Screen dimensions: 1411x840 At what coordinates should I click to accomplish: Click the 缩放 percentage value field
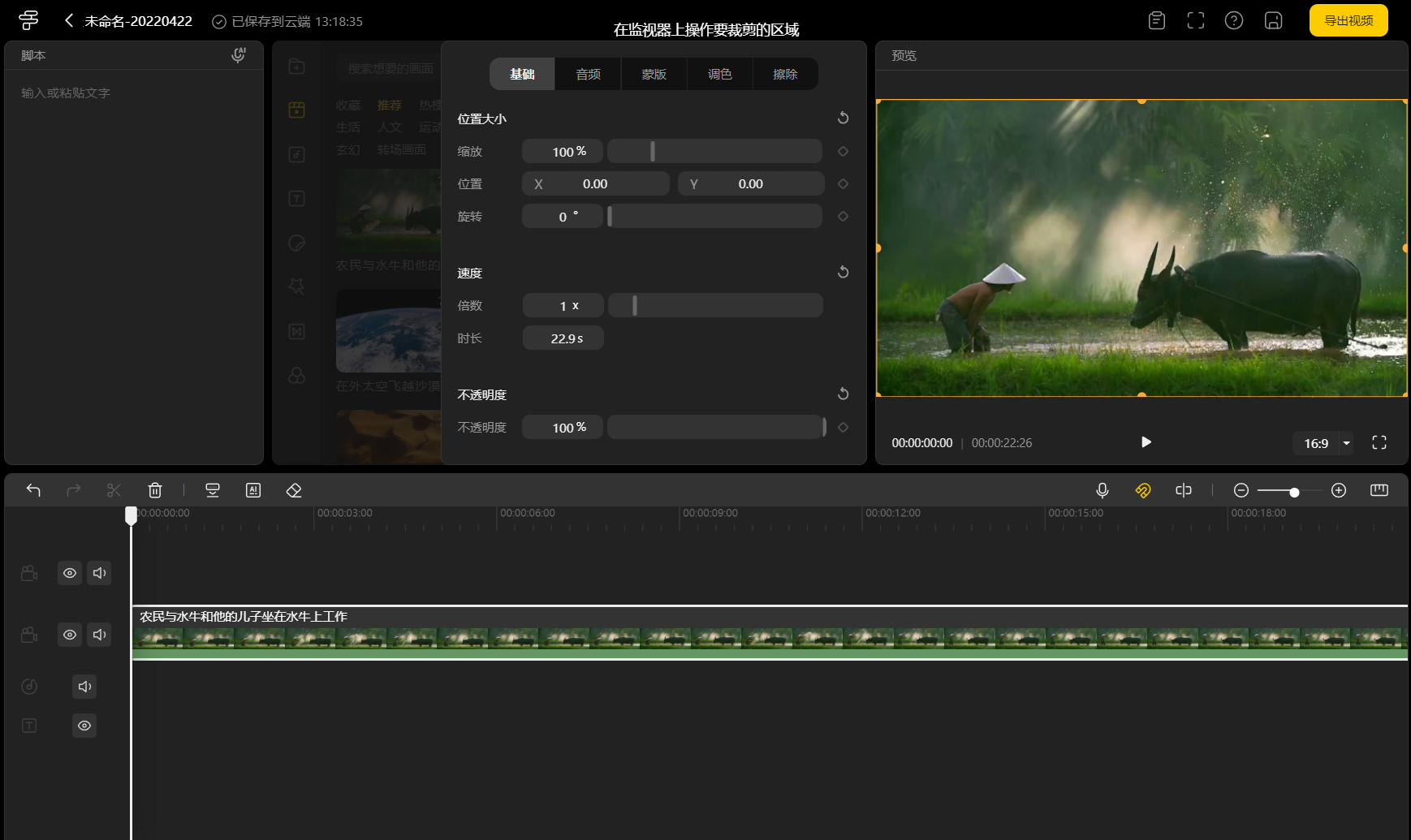pos(563,152)
